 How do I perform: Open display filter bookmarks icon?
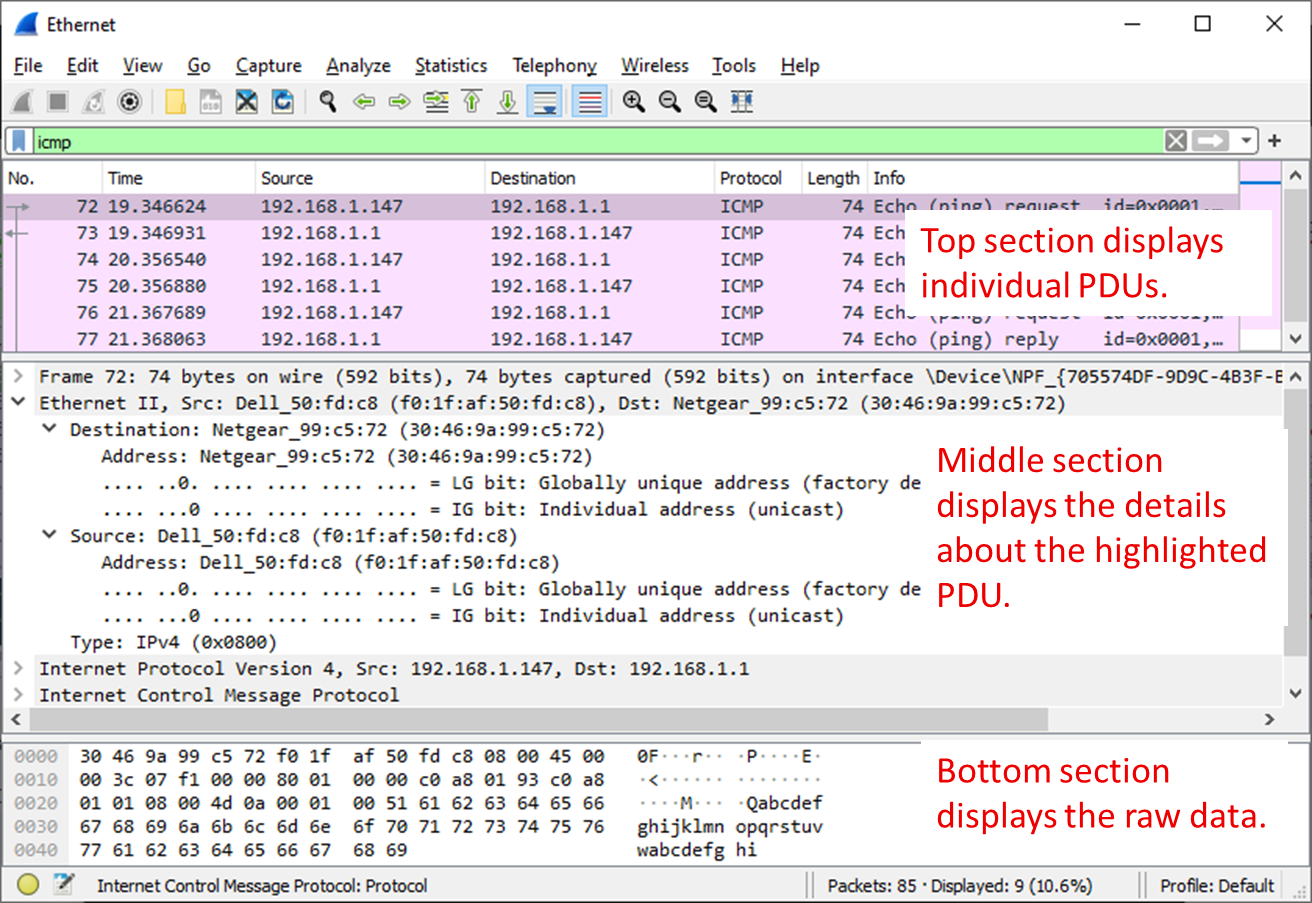pyautogui.click(x=19, y=141)
